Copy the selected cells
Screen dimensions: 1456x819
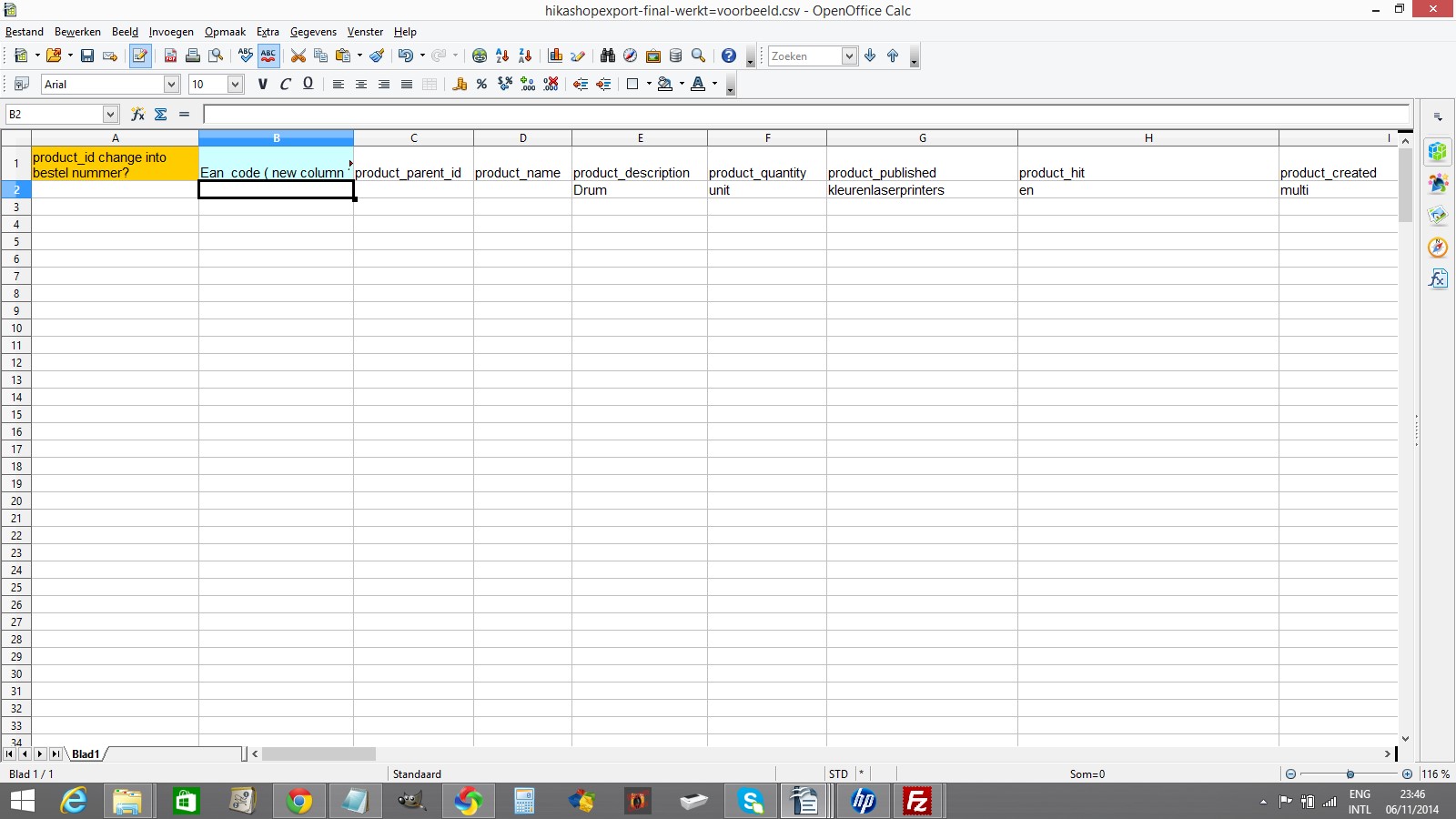[320, 56]
